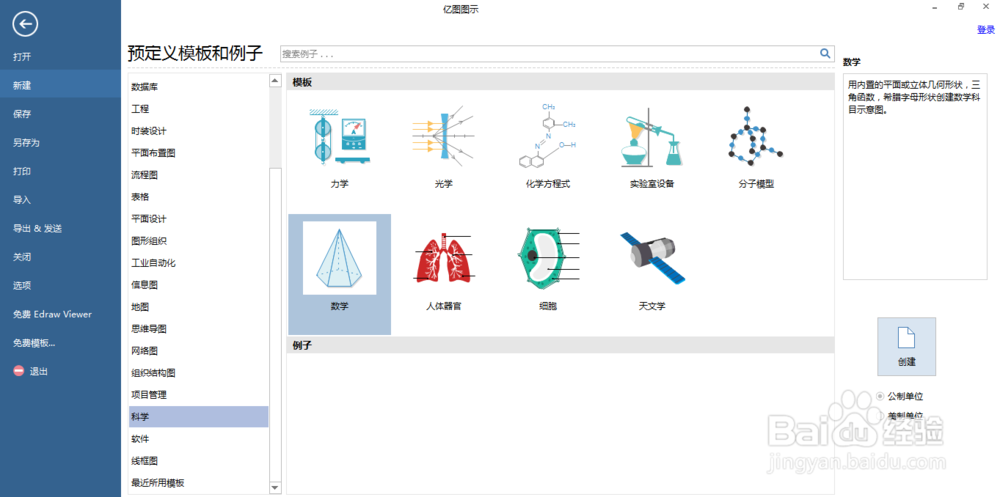Select the 人体器官 lungs template icon
Screen dimensions: 1000x497
tap(443, 258)
